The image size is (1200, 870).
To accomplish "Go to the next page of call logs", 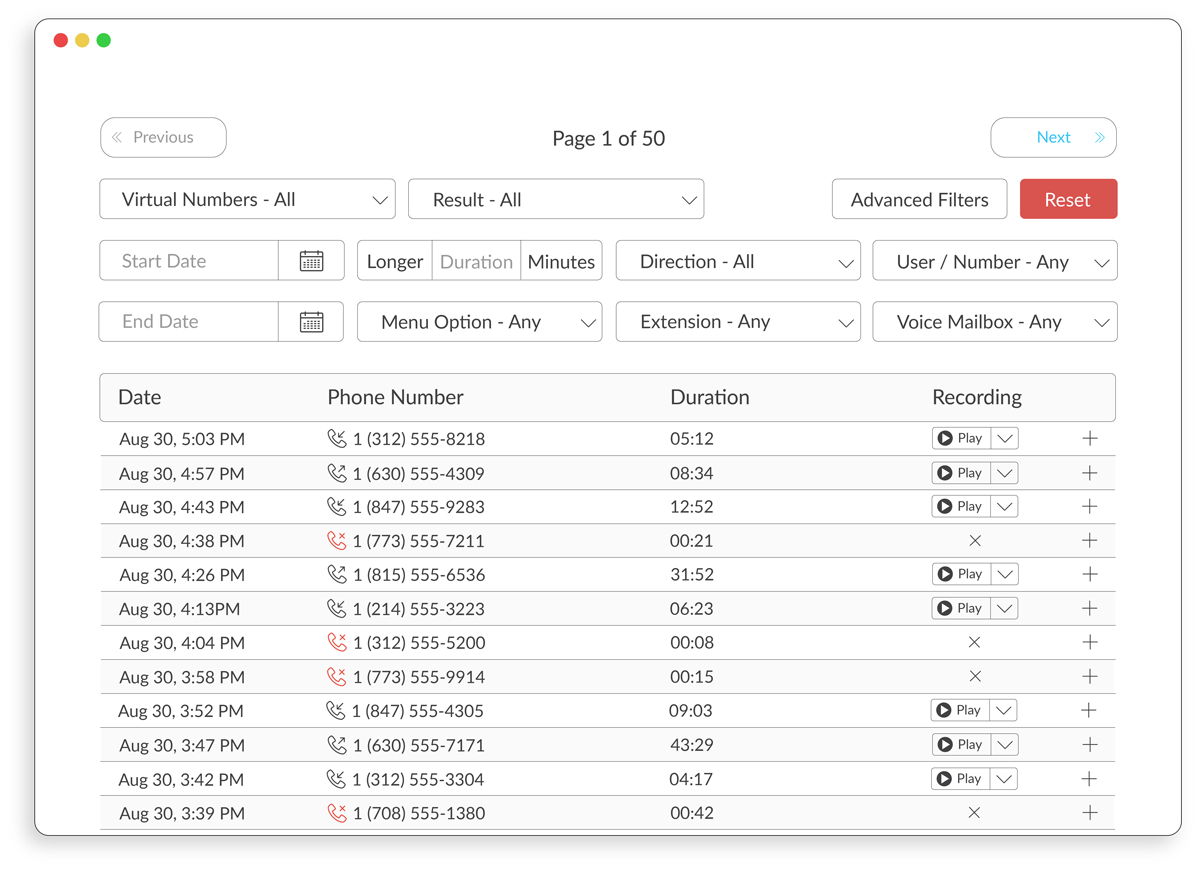I will pyautogui.click(x=1053, y=137).
